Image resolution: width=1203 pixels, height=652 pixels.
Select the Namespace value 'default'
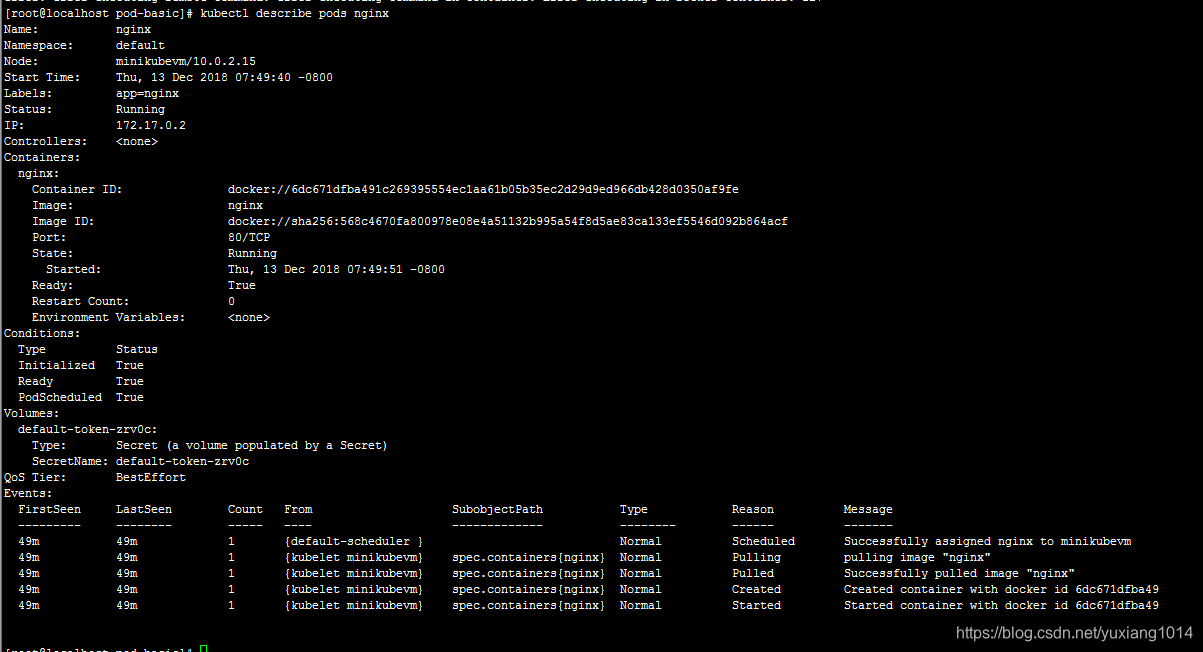[x=140, y=45]
